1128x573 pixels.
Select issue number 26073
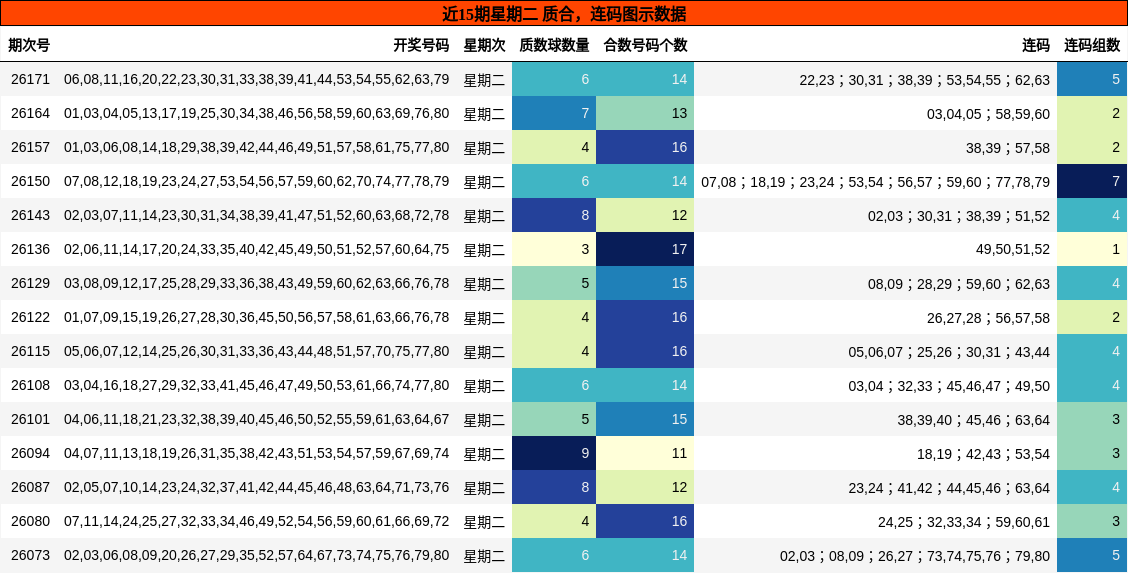coord(30,555)
